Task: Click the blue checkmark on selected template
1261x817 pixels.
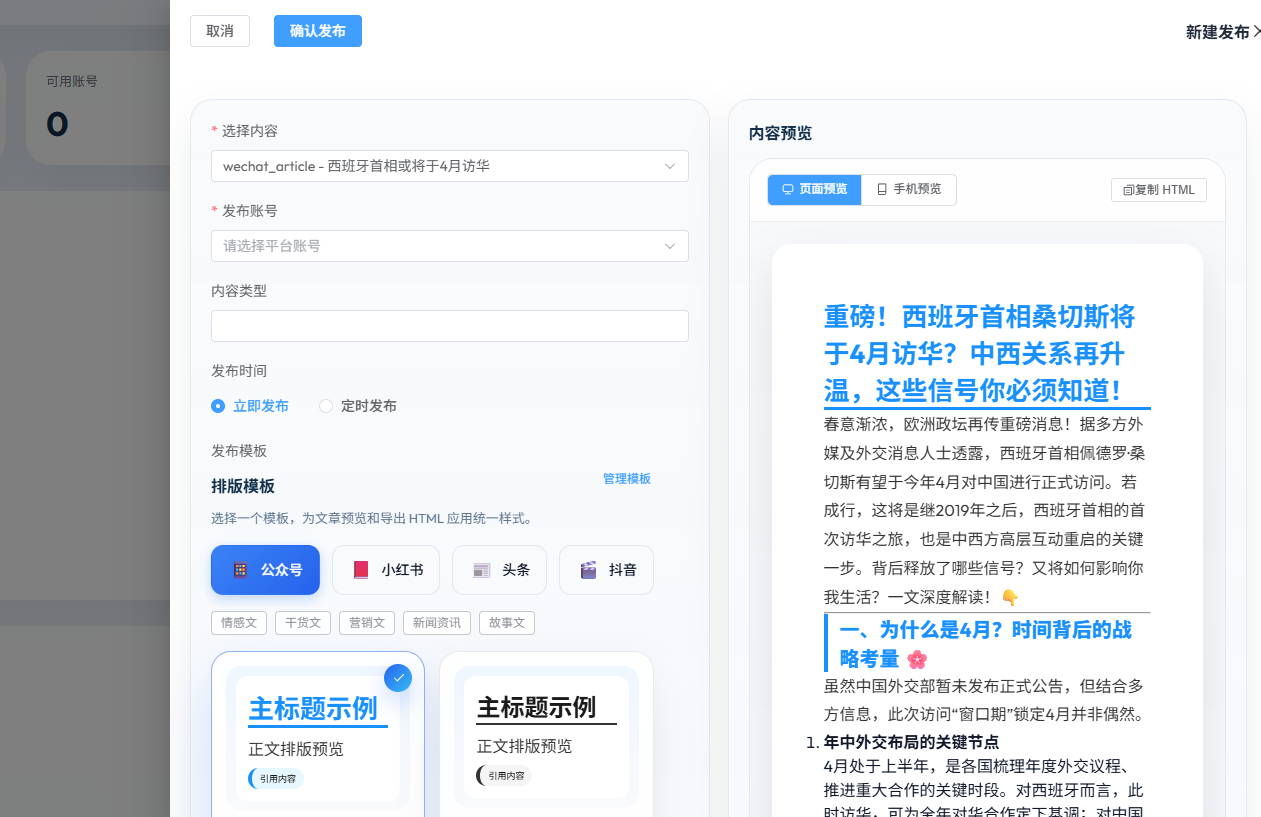Action: (398, 678)
